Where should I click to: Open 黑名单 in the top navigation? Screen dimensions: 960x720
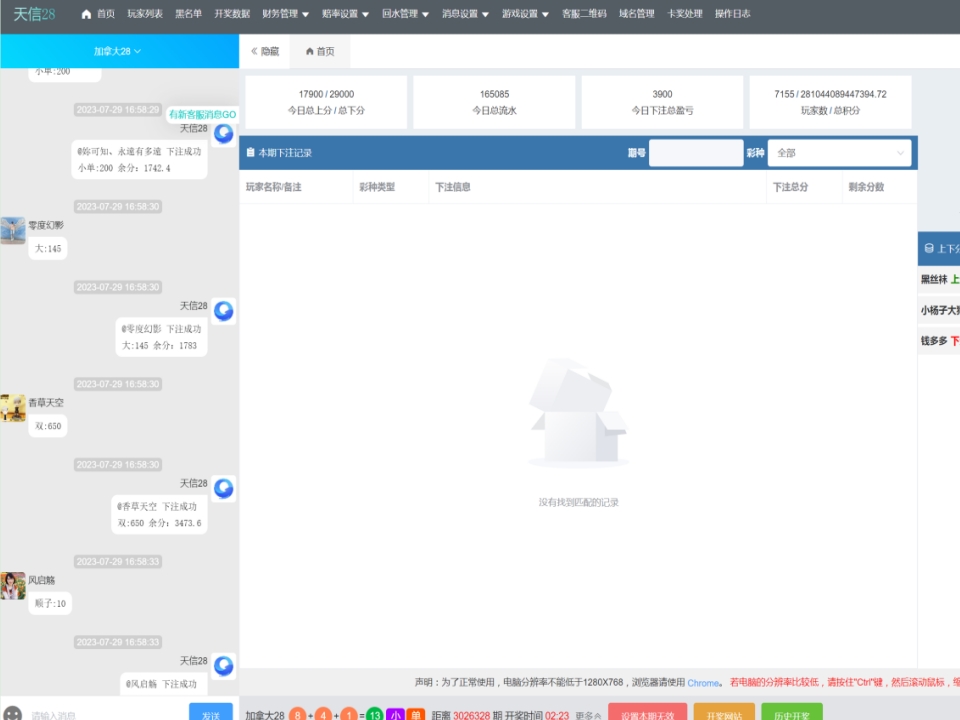click(x=189, y=14)
